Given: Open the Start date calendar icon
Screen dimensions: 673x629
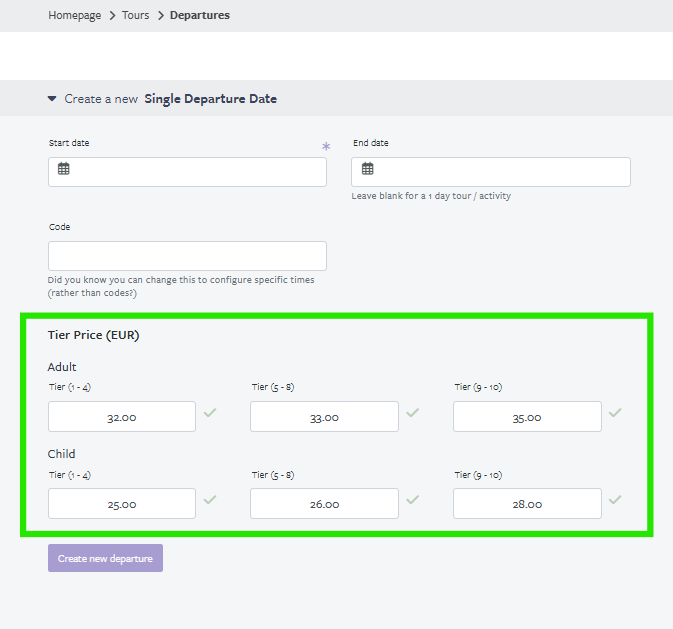Looking at the screenshot, I should [x=64, y=169].
